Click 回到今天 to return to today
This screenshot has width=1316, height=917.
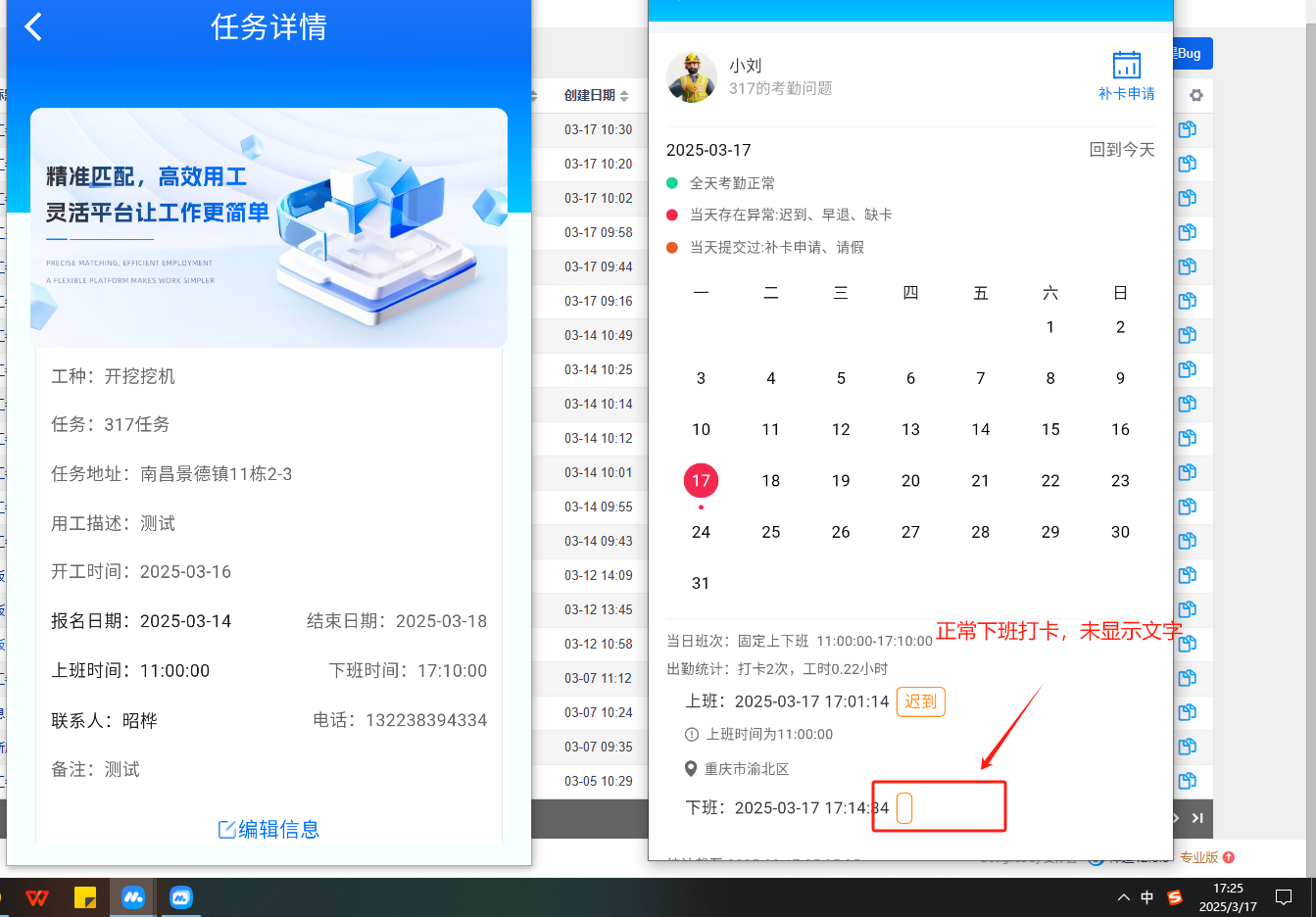(x=1122, y=150)
